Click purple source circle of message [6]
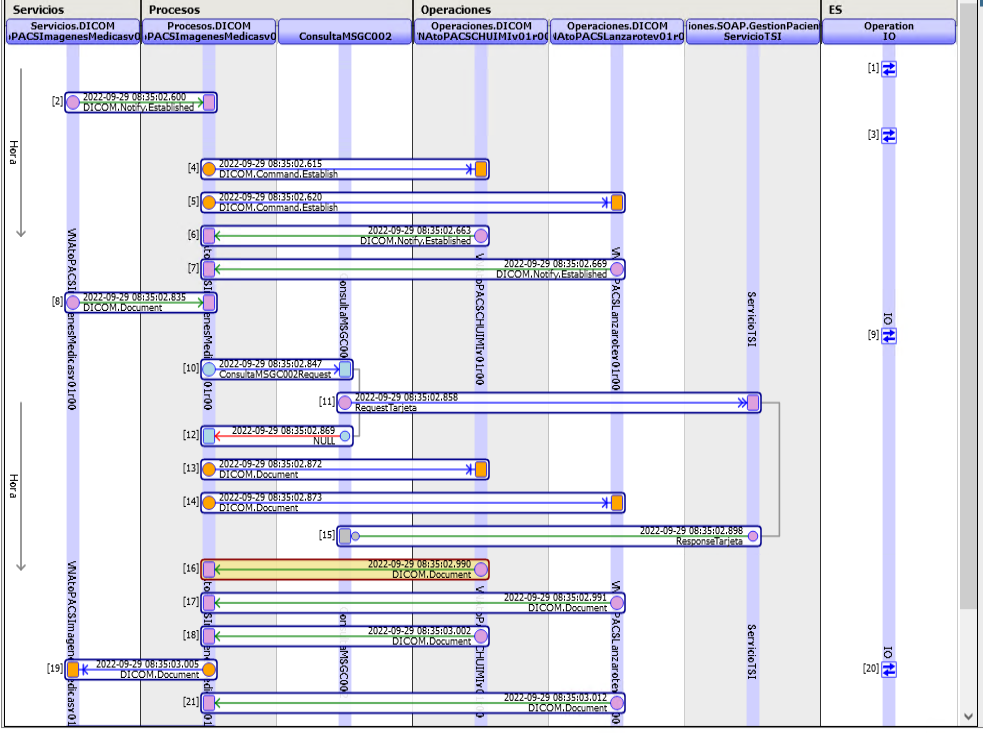This screenshot has width=983, height=733. click(481, 236)
